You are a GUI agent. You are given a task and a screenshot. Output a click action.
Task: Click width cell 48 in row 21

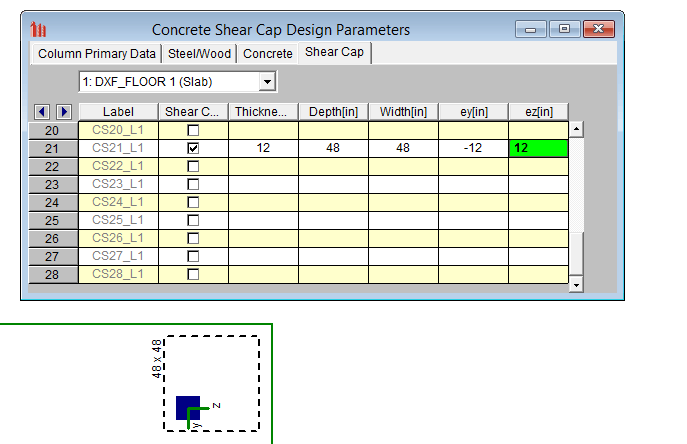[x=403, y=148]
